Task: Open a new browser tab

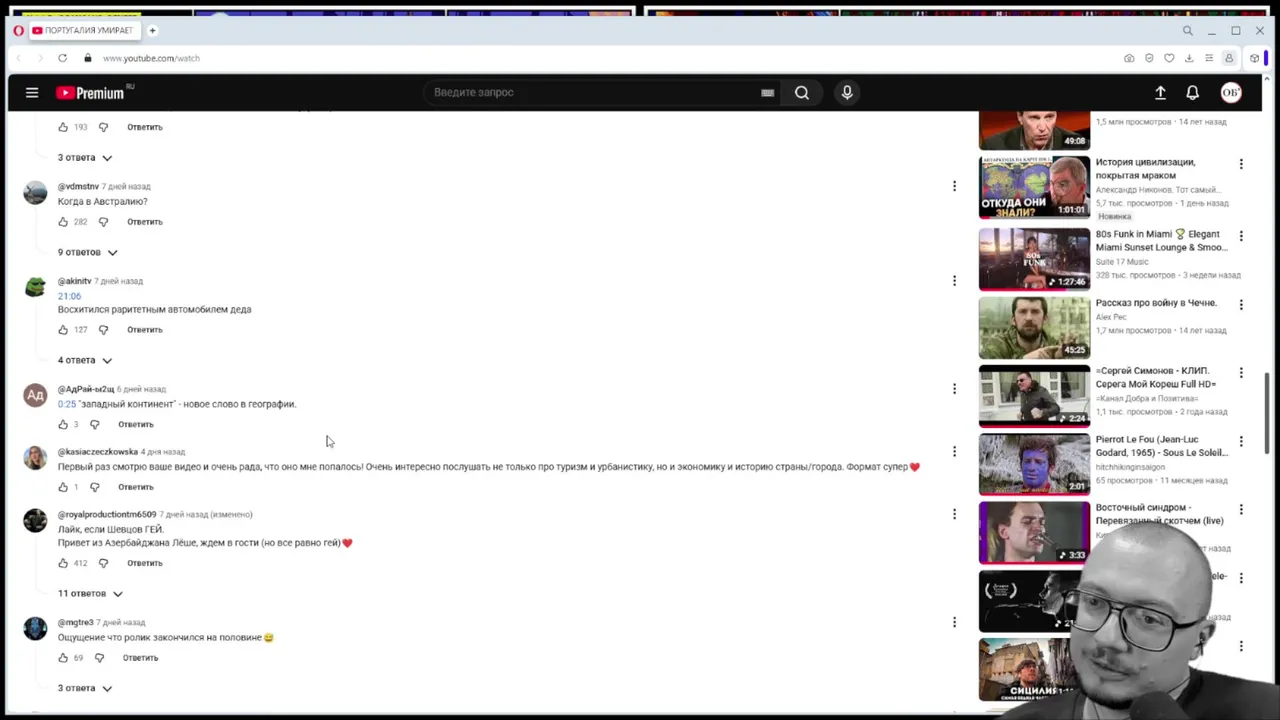Action: coord(153,31)
